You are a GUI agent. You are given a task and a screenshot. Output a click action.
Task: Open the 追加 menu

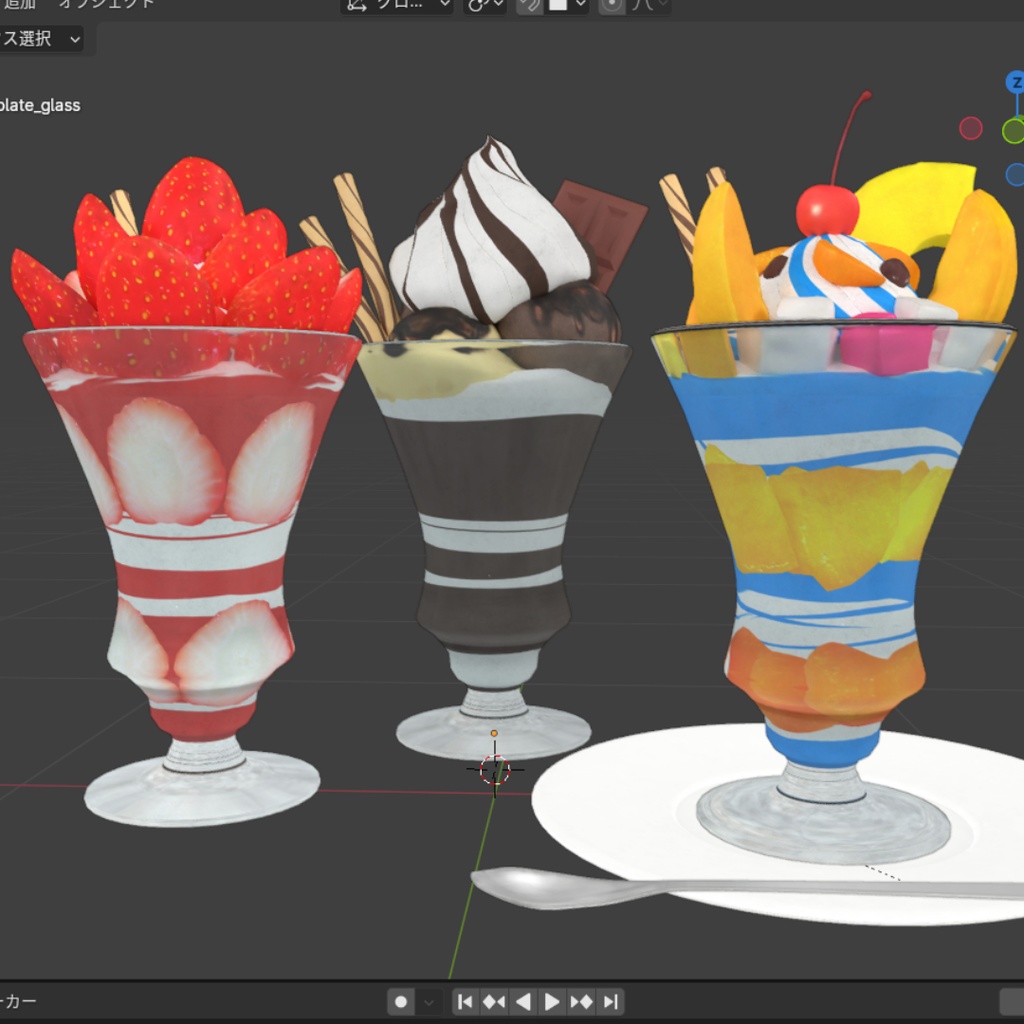tap(20, 4)
